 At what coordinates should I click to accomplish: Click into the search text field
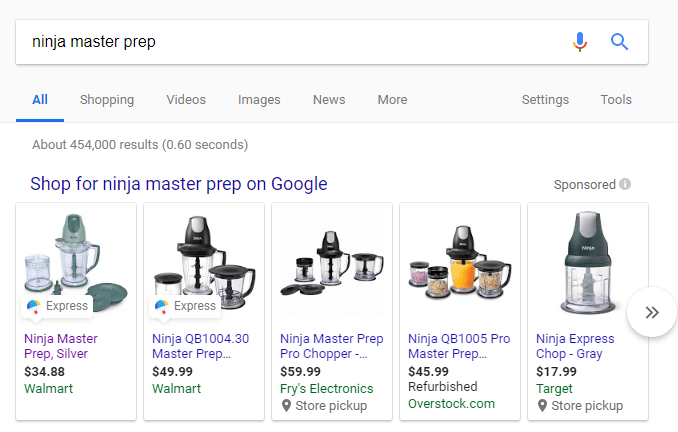point(290,42)
